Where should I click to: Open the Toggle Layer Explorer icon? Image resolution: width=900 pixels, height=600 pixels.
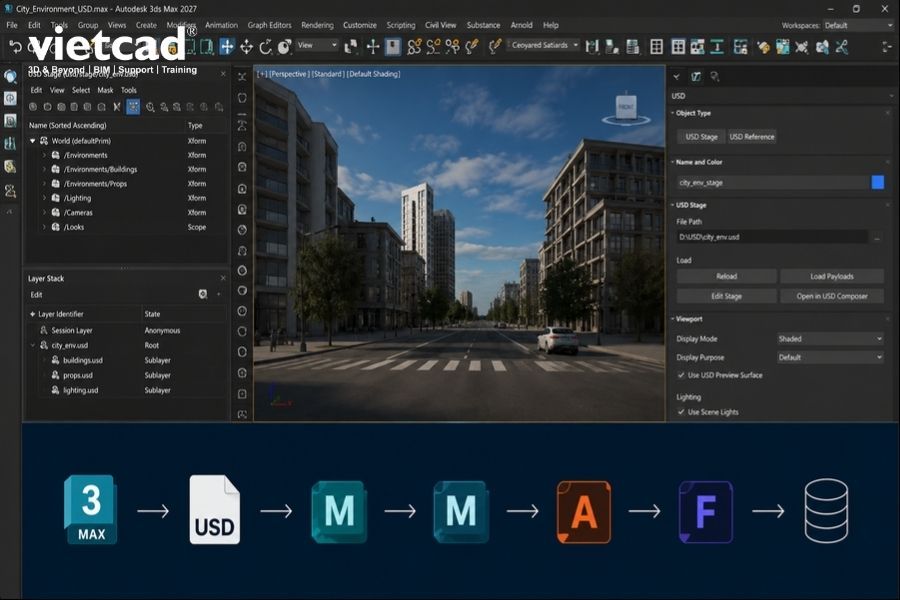click(x=633, y=47)
